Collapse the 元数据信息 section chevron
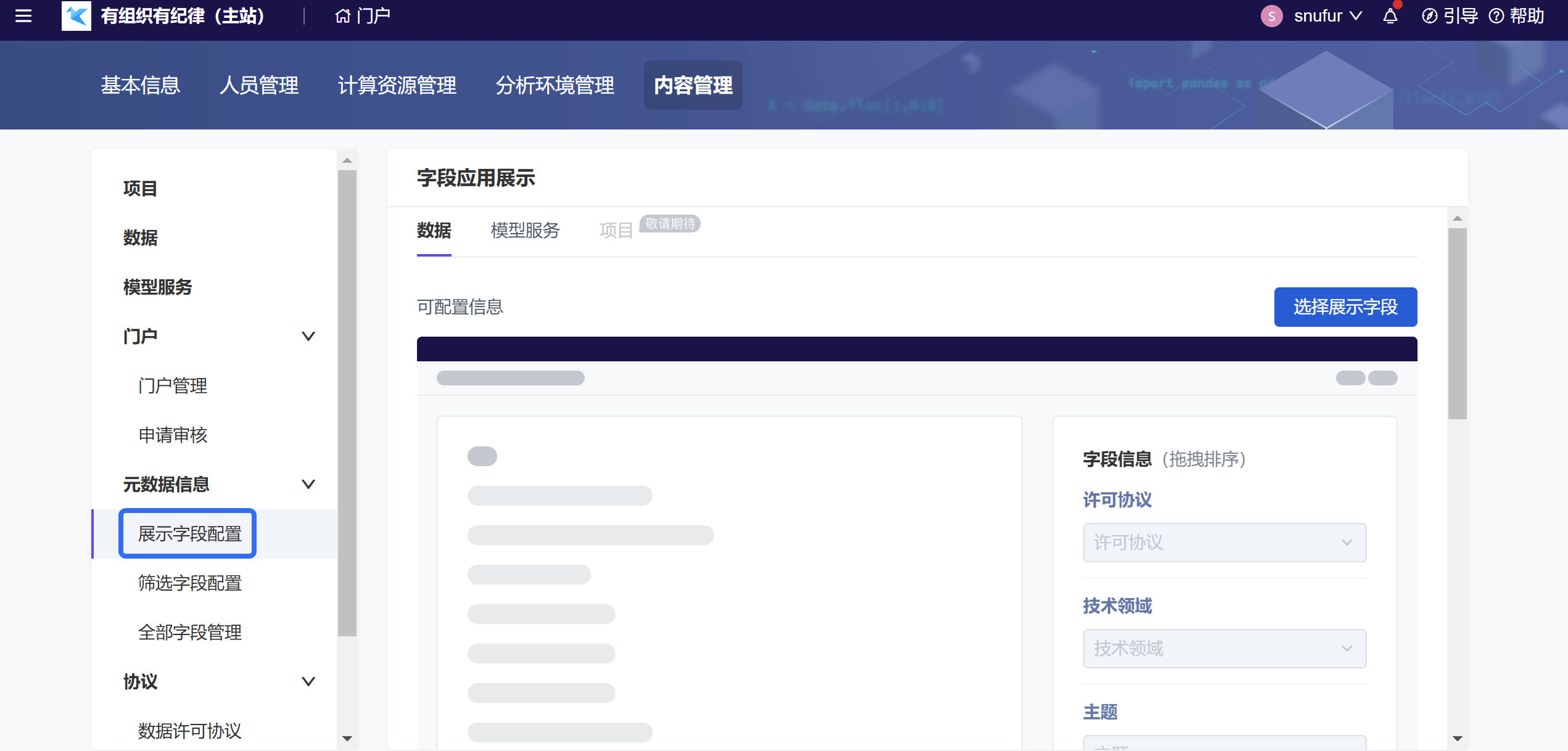 point(308,484)
